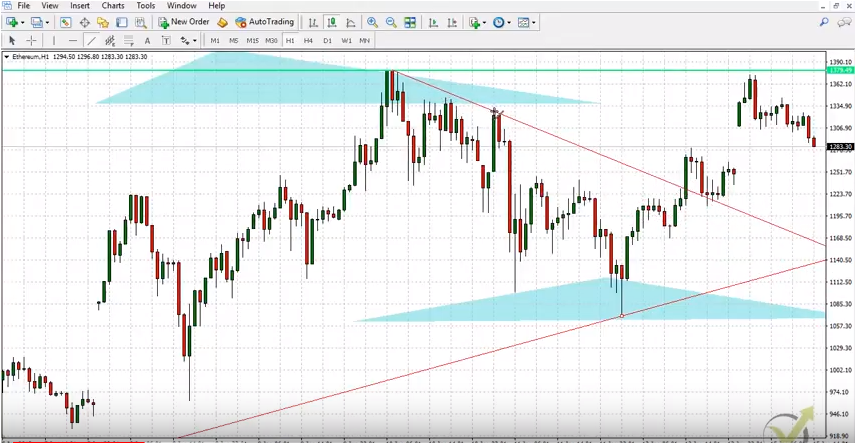
Task: Click the Ethereum,H1 chart title text
Action: (29, 56)
